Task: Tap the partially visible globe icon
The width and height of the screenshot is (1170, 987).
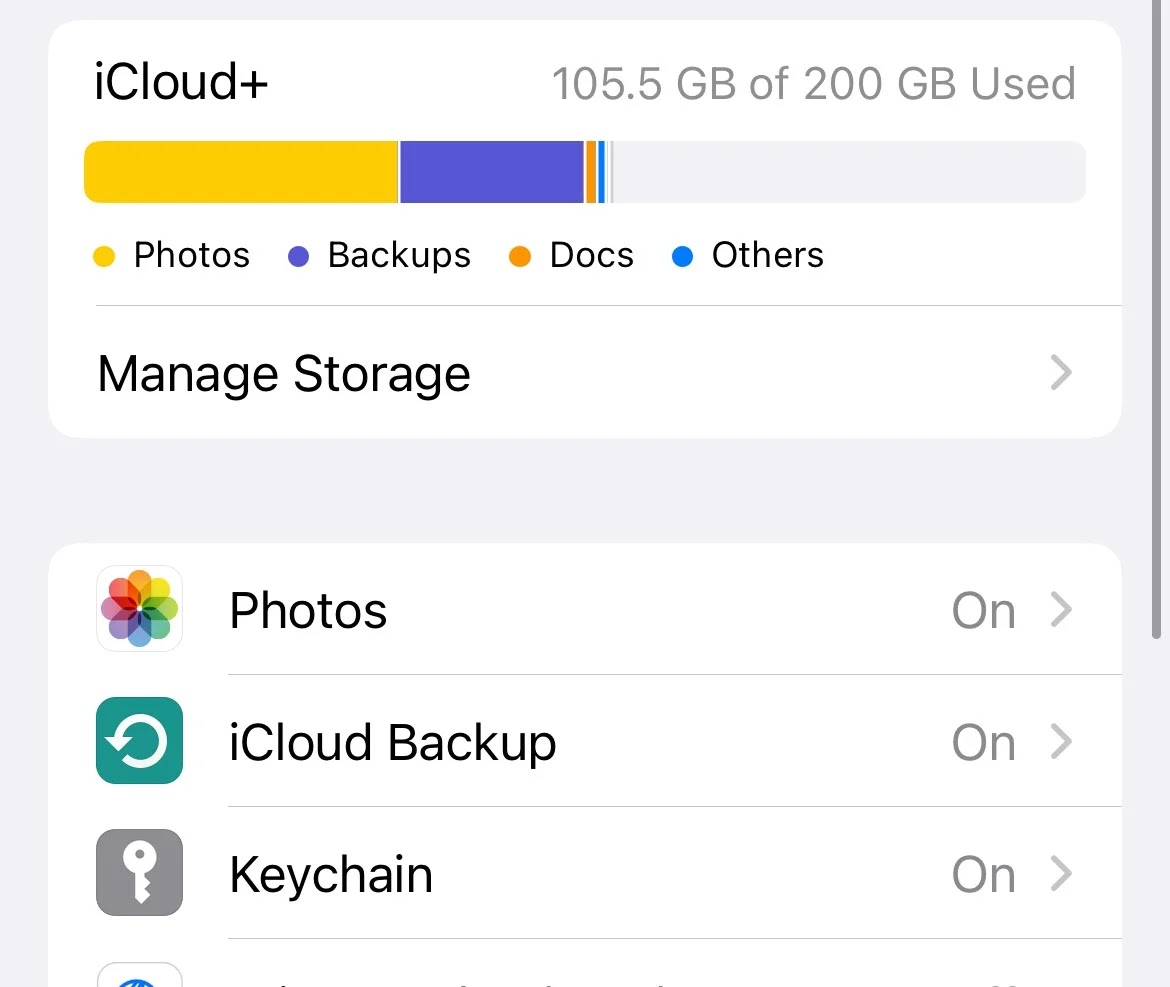Action: (x=140, y=975)
